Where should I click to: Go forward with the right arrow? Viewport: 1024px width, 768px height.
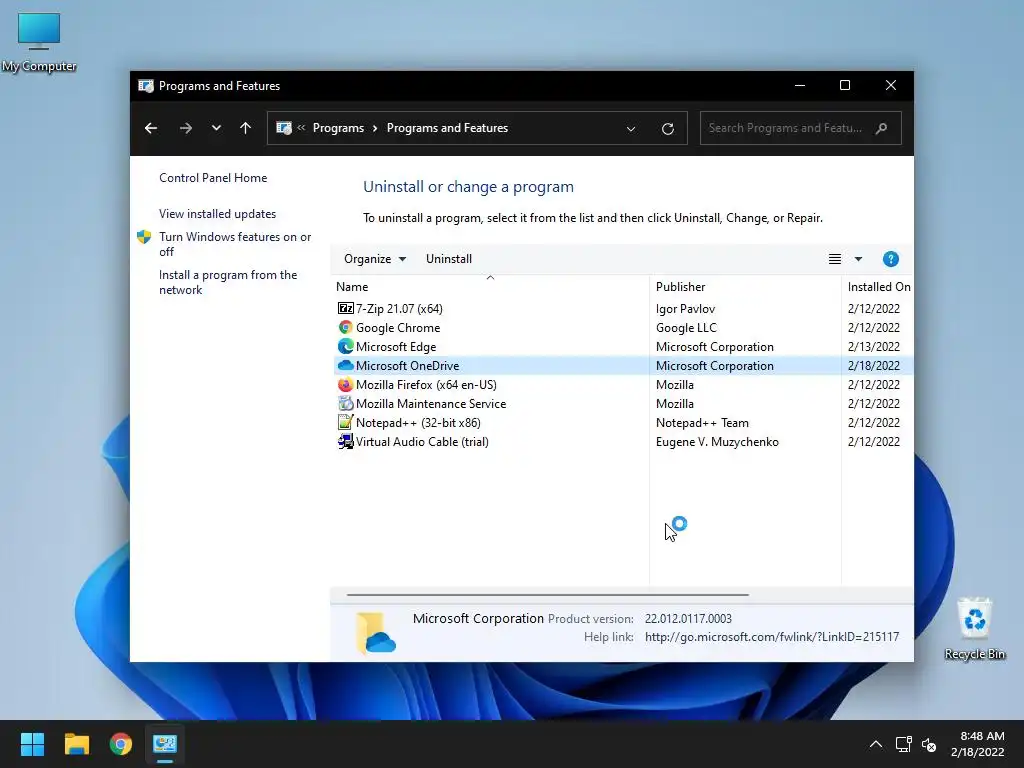tap(185, 128)
